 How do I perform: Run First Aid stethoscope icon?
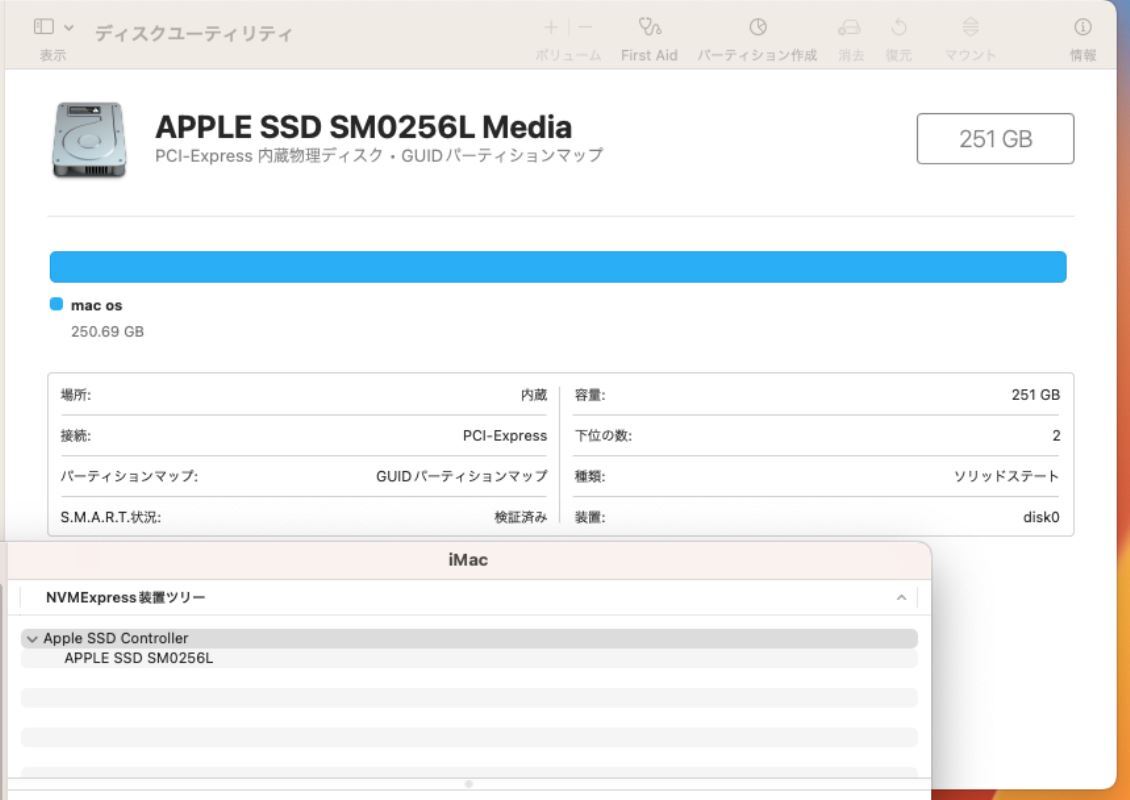(649, 27)
